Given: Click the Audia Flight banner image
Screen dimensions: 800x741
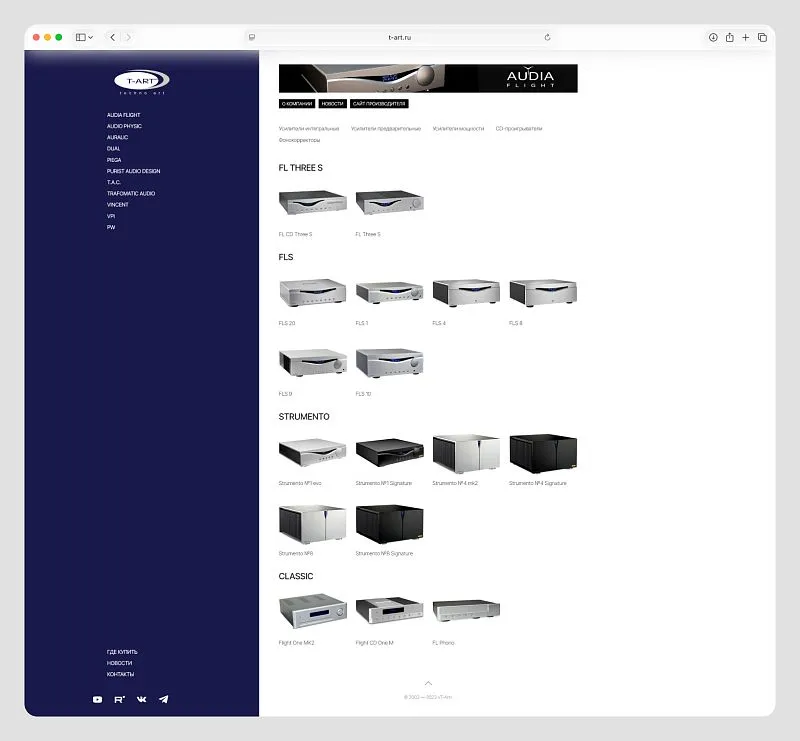Looking at the screenshot, I should pos(428,78).
